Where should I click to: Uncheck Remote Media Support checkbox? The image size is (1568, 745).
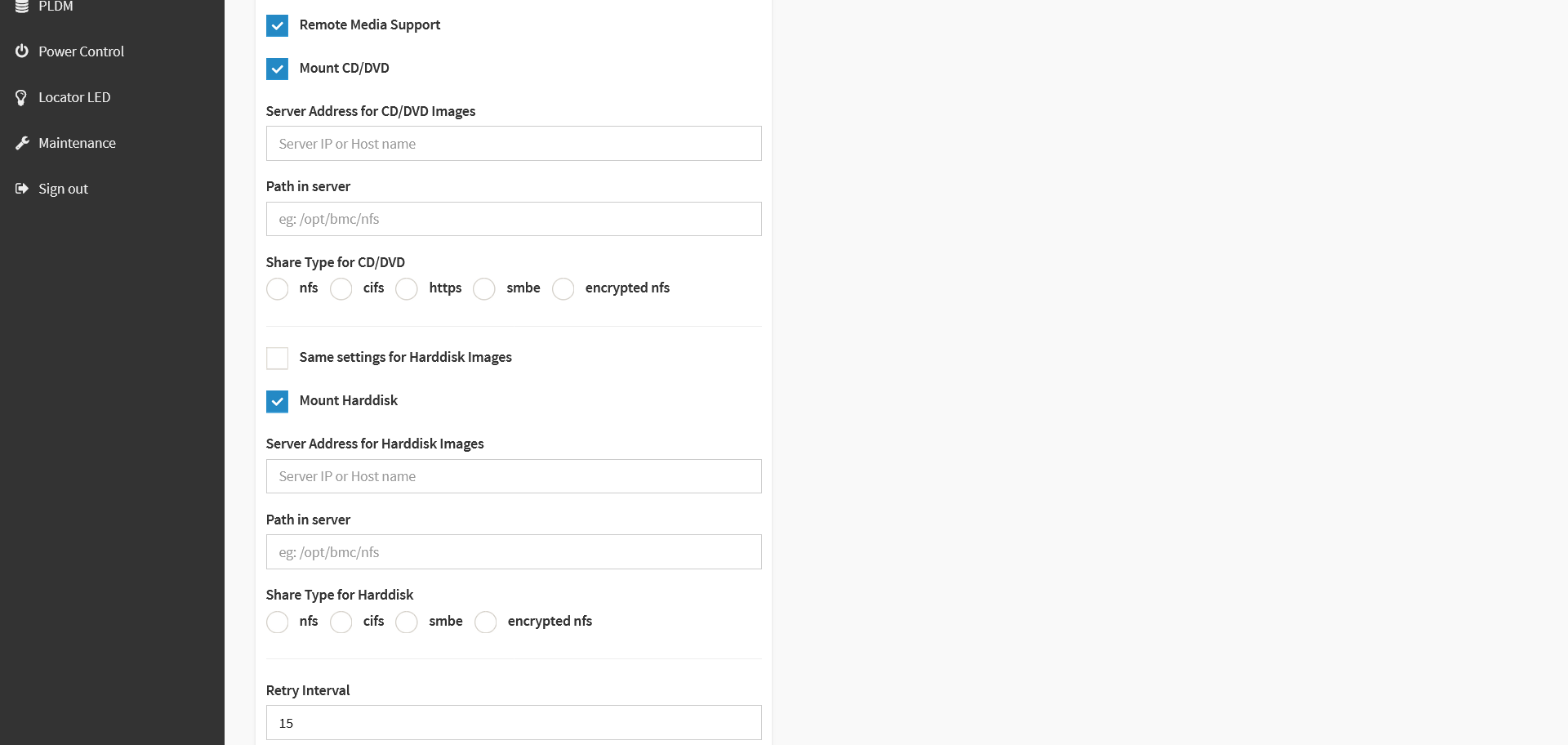[277, 25]
